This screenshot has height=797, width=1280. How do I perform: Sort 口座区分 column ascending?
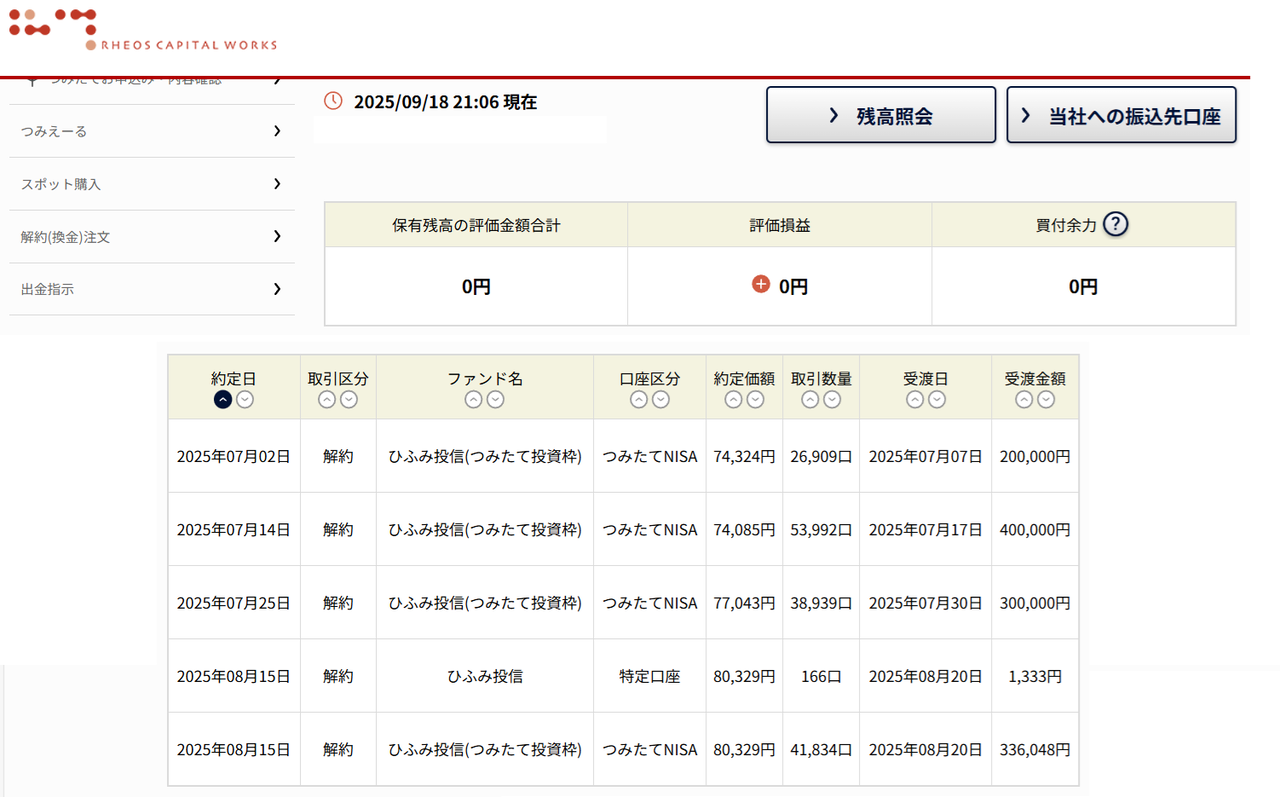point(639,399)
